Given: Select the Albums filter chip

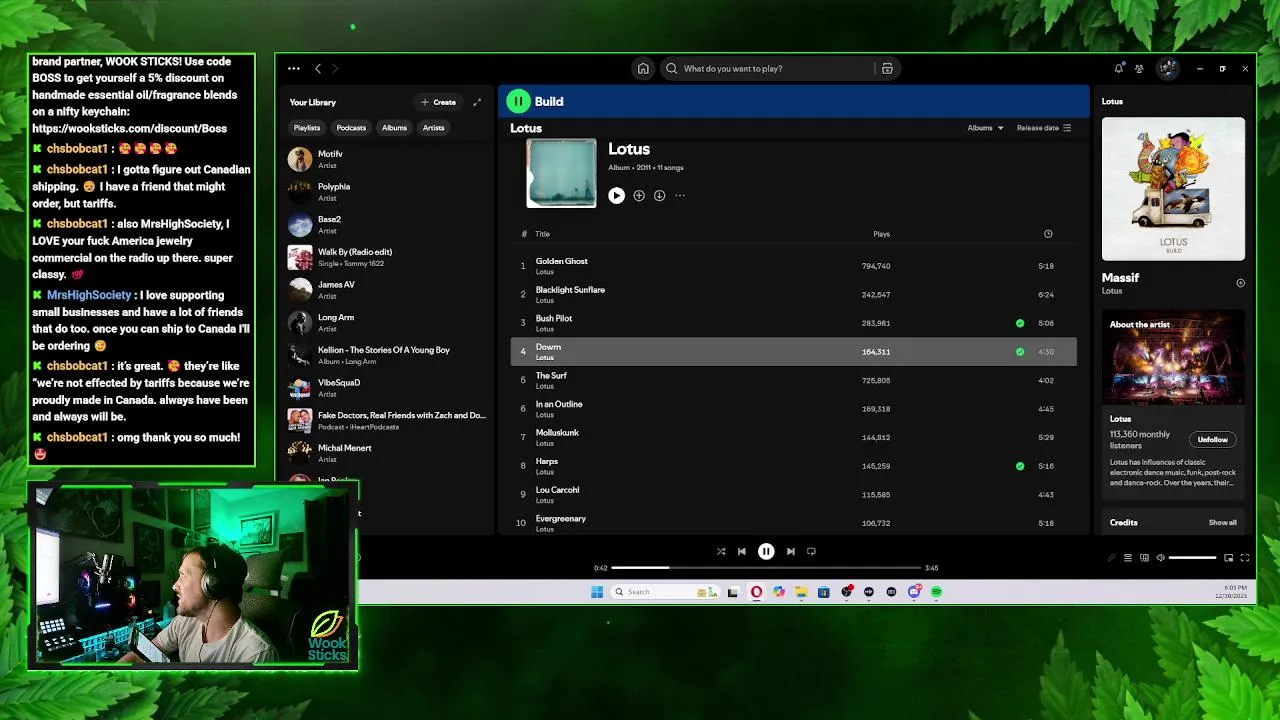Looking at the screenshot, I should pyautogui.click(x=394, y=128).
